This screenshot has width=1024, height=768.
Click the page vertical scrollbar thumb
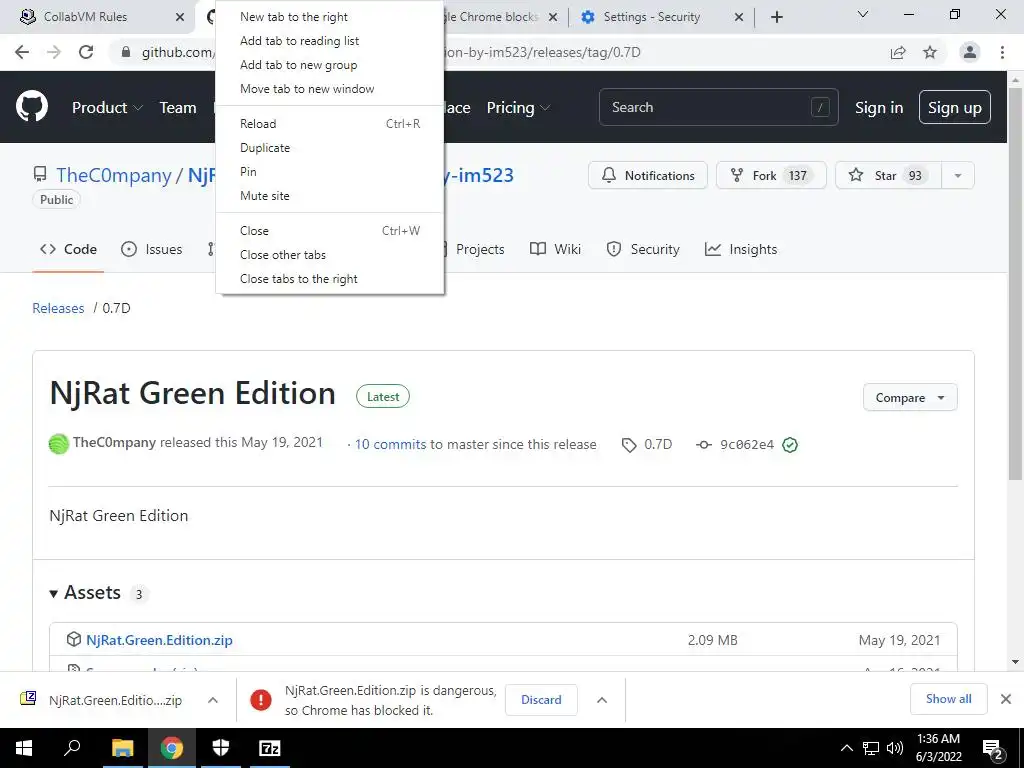pyautogui.click(x=1015, y=284)
